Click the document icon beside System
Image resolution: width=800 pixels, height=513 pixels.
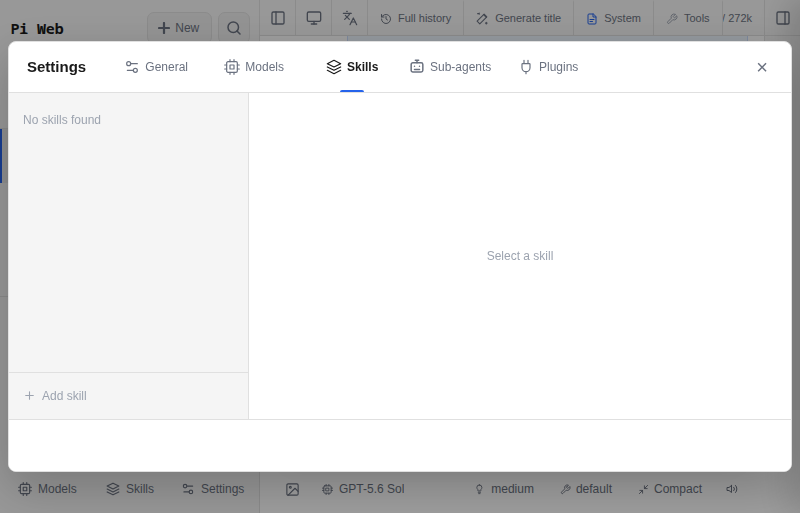592,19
